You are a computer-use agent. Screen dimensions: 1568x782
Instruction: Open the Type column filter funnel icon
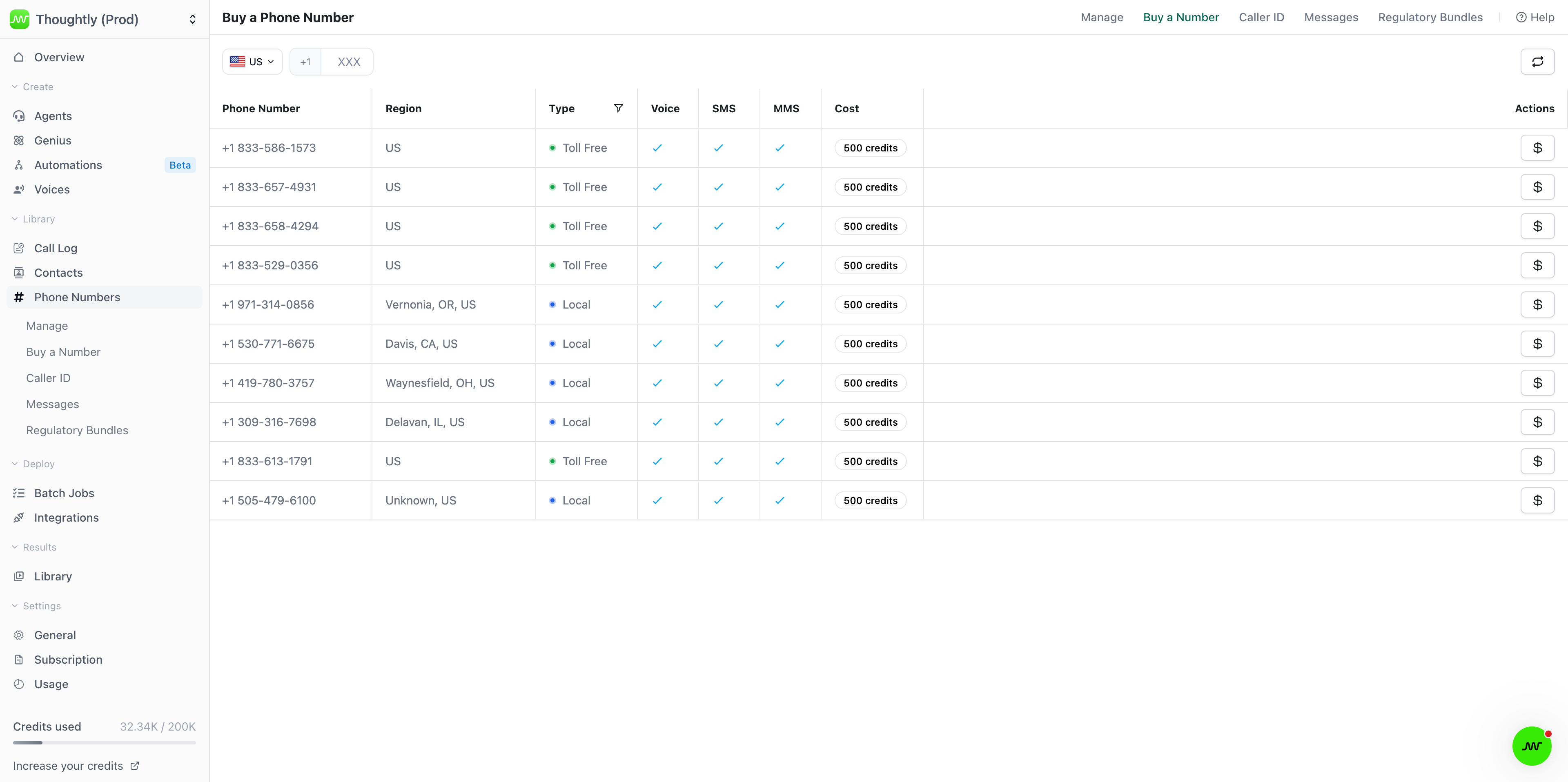[x=618, y=108]
